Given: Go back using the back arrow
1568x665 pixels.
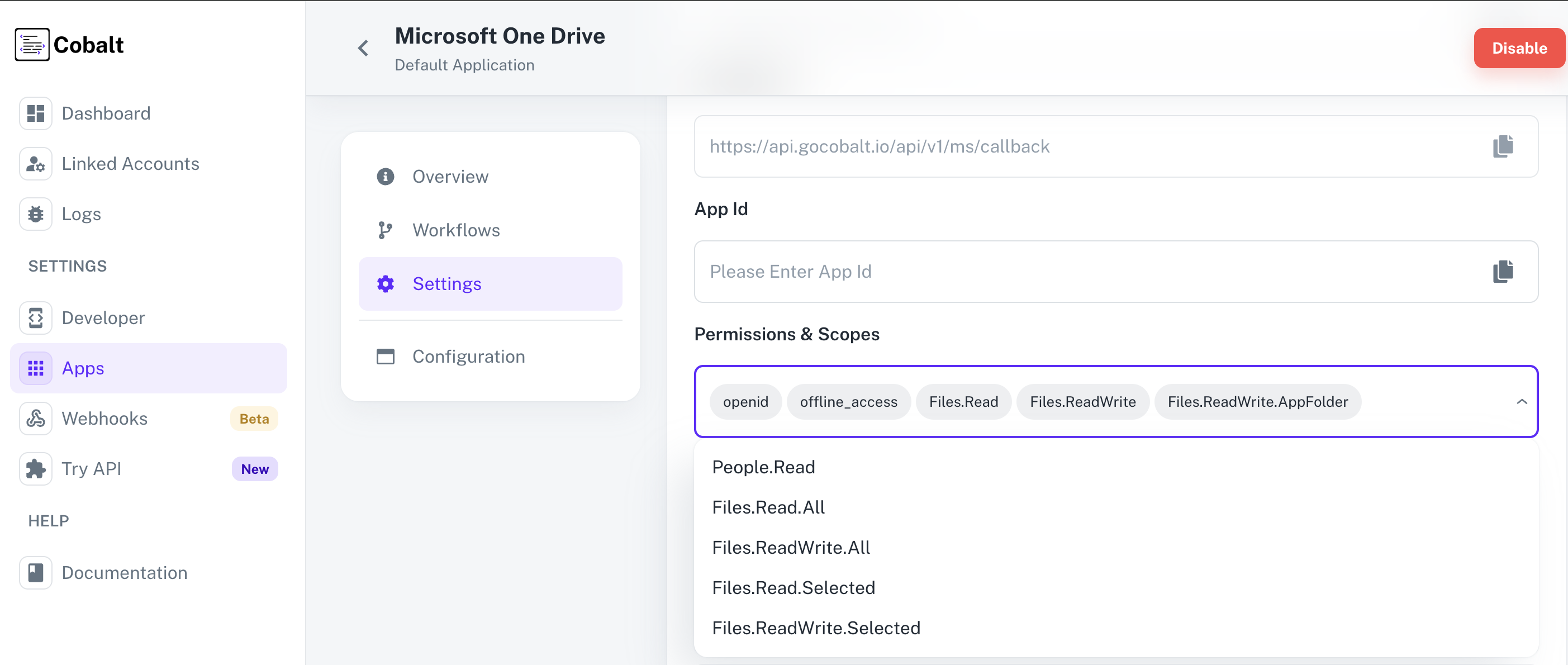Looking at the screenshot, I should coord(363,48).
